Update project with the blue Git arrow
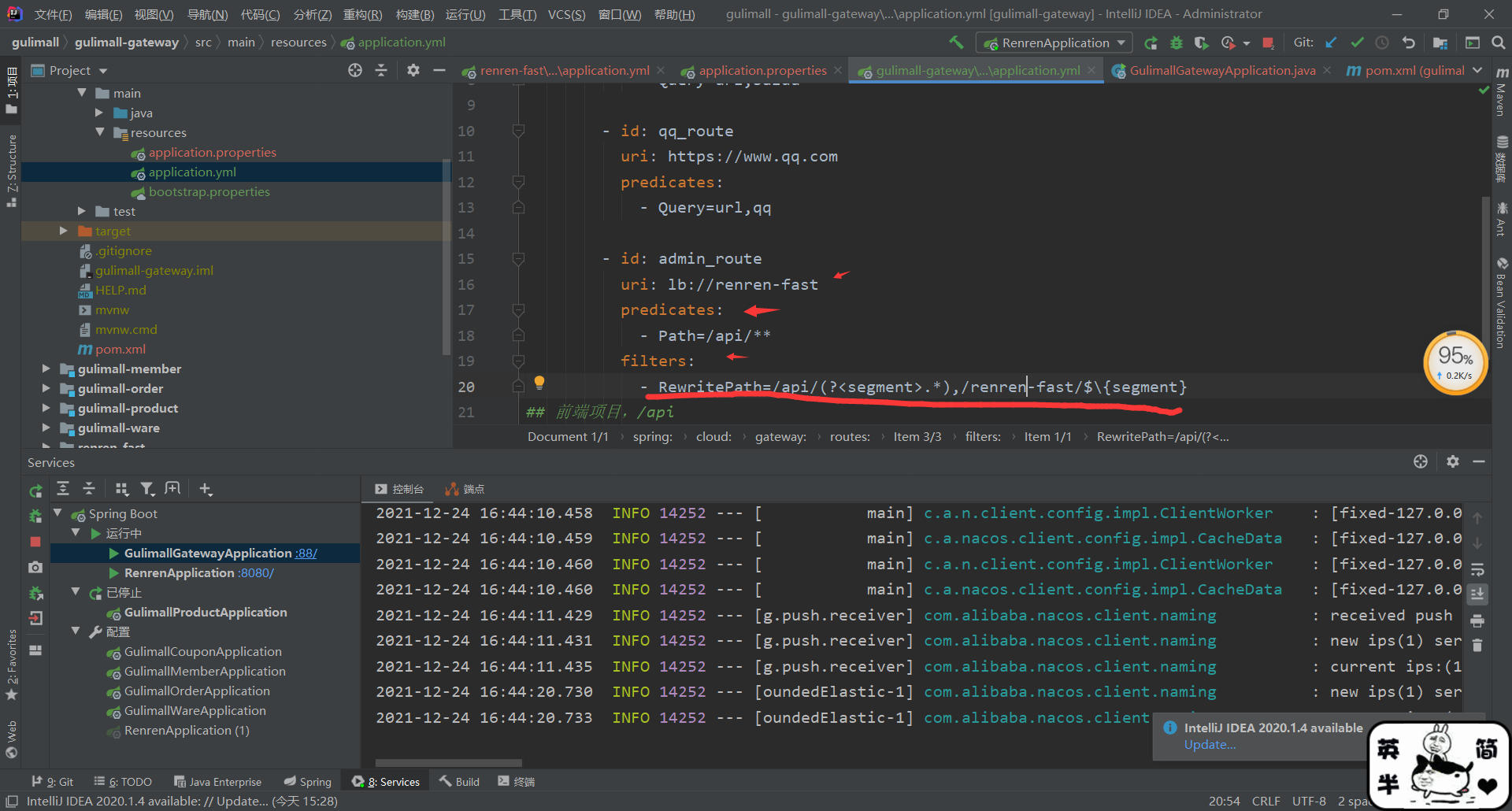Image resolution: width=1512 pixels, height=811 pixels. (1331, 43)
